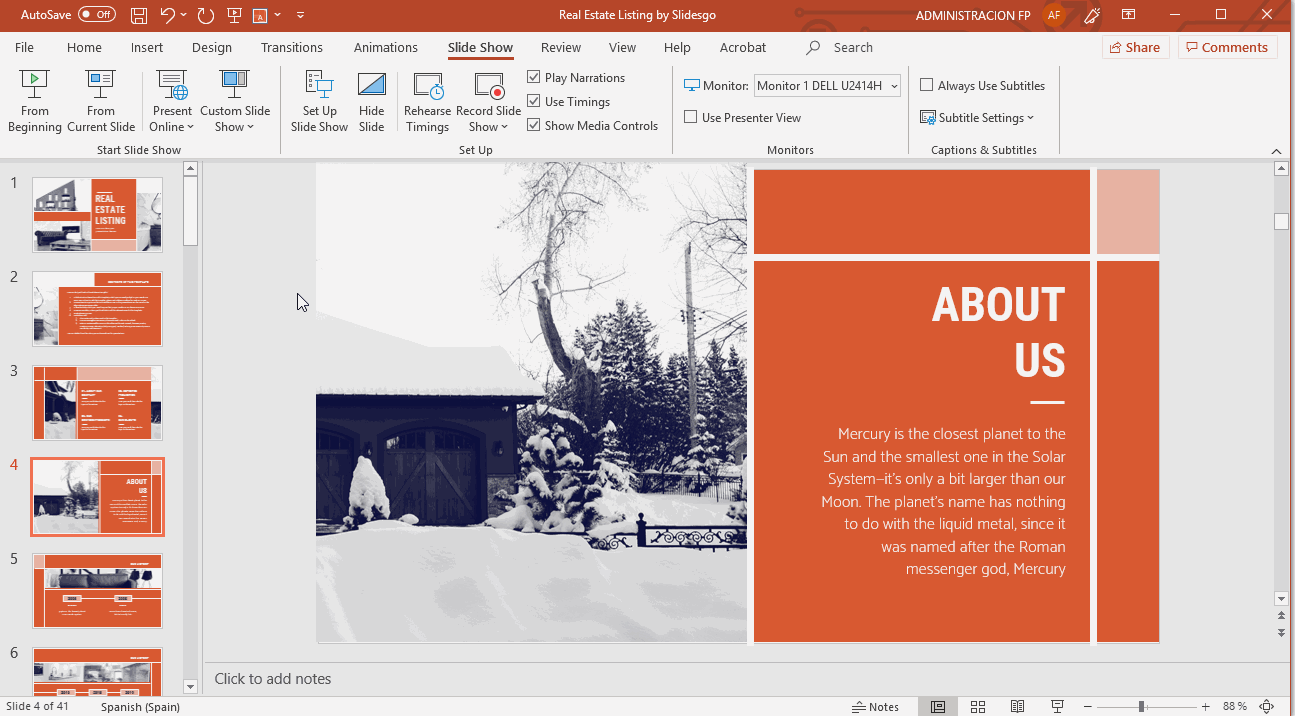
Task: Click the Save icon in title bar
Action: coord(139,15)
